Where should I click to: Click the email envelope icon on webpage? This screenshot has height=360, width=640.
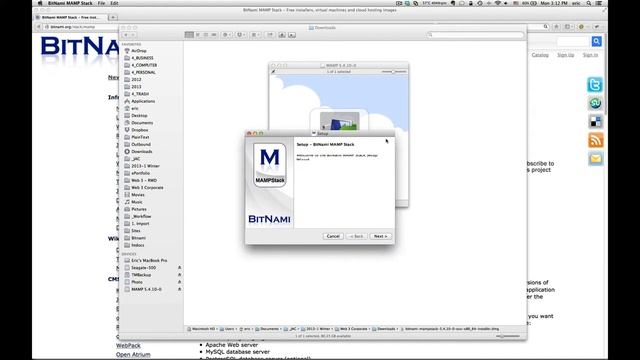coord(595,159)
